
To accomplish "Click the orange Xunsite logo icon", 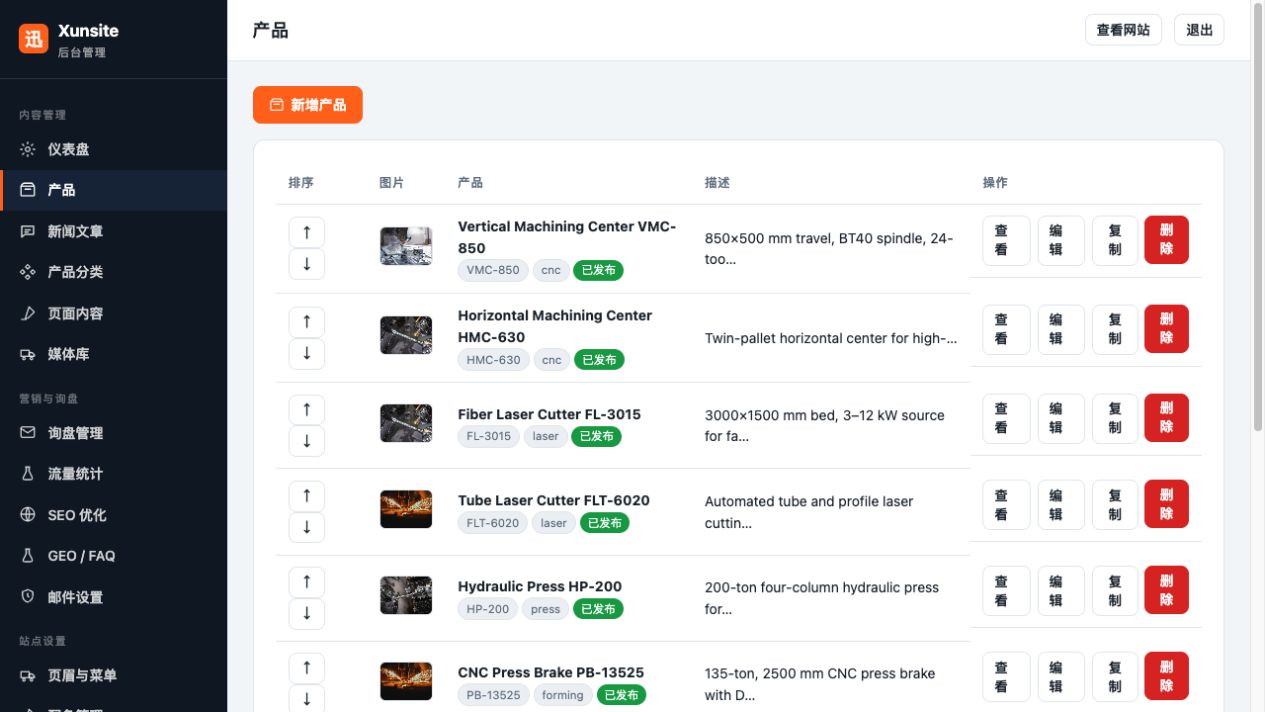I will (34, 39).
